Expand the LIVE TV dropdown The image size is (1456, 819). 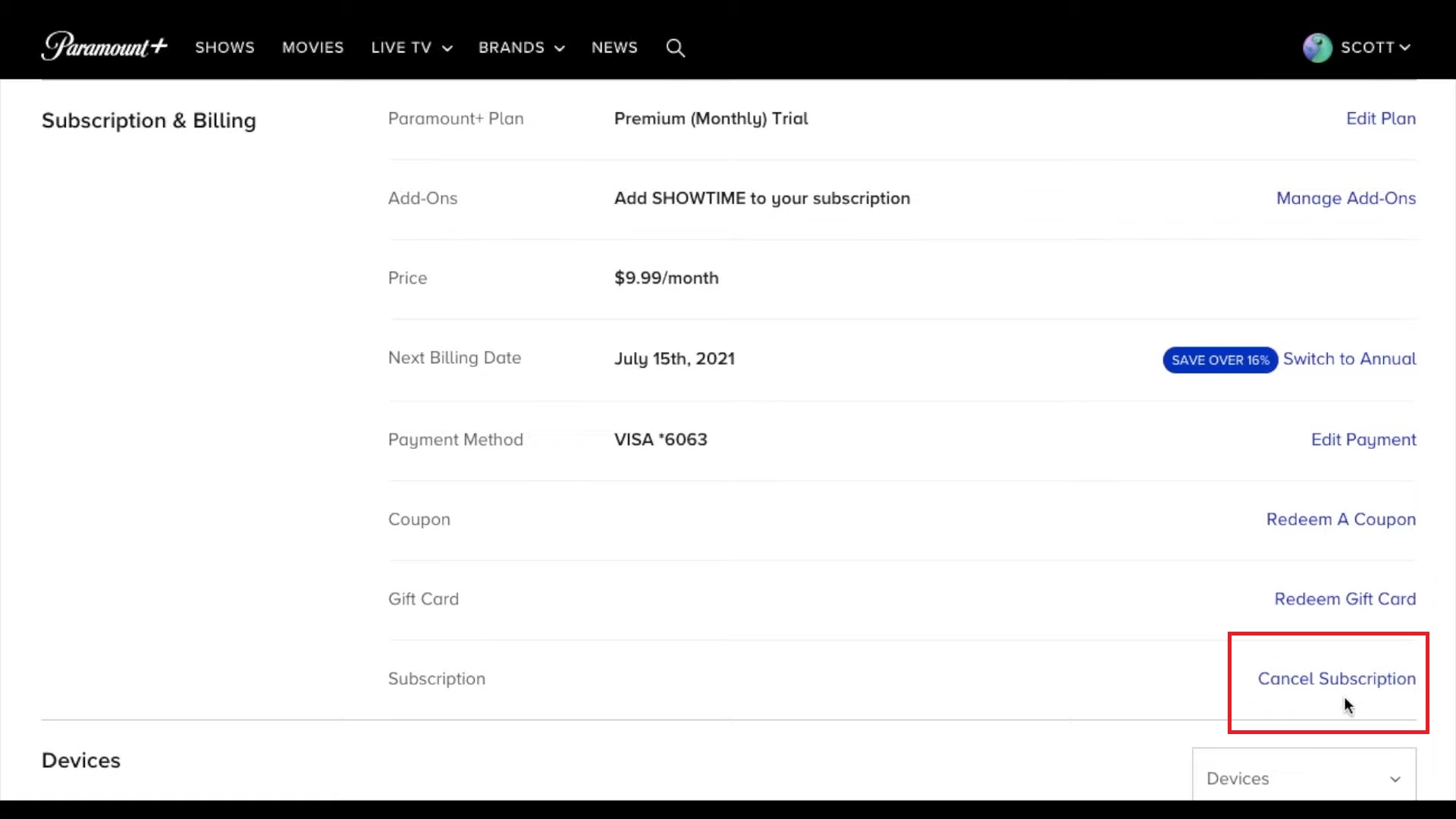pos(411,48)
